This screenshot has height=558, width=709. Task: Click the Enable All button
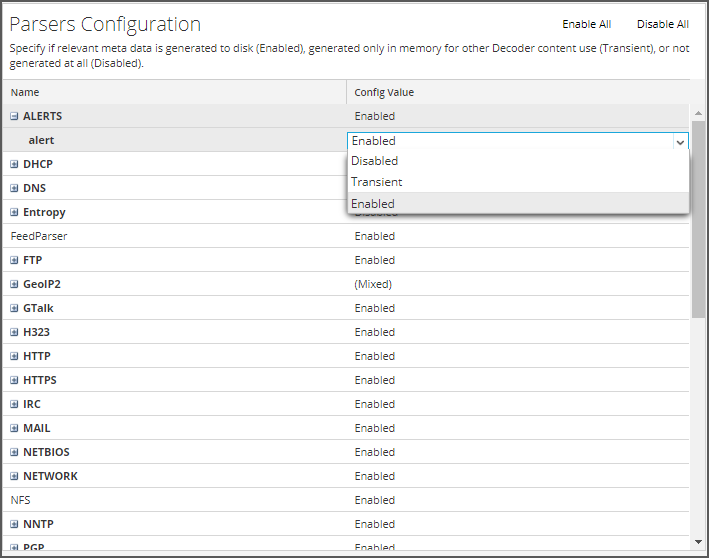[x=586, y=24]
